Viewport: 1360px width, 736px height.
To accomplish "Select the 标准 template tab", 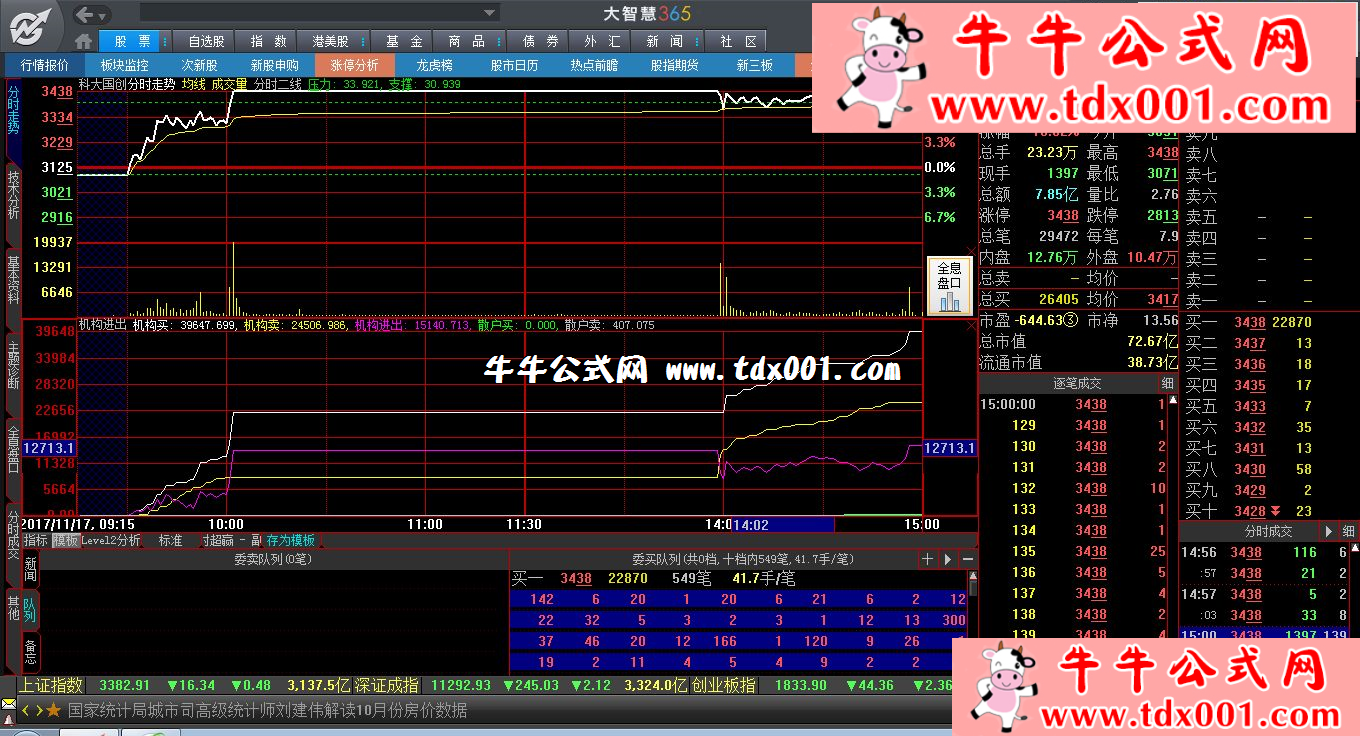I will pyautogui.click(x=170, y=540).
